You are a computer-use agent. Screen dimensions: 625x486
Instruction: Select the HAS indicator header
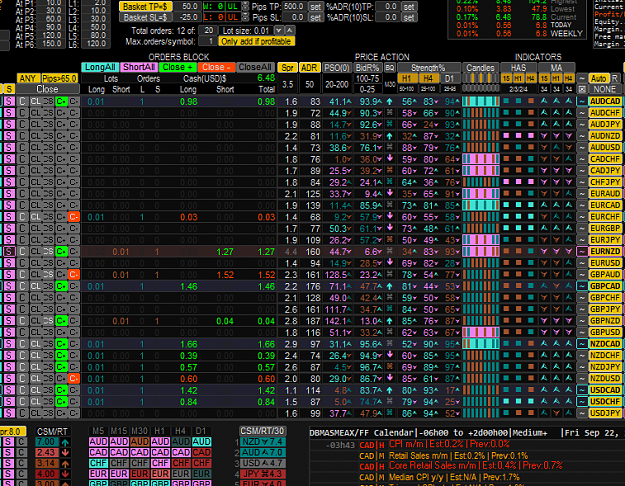pos(518,68)
